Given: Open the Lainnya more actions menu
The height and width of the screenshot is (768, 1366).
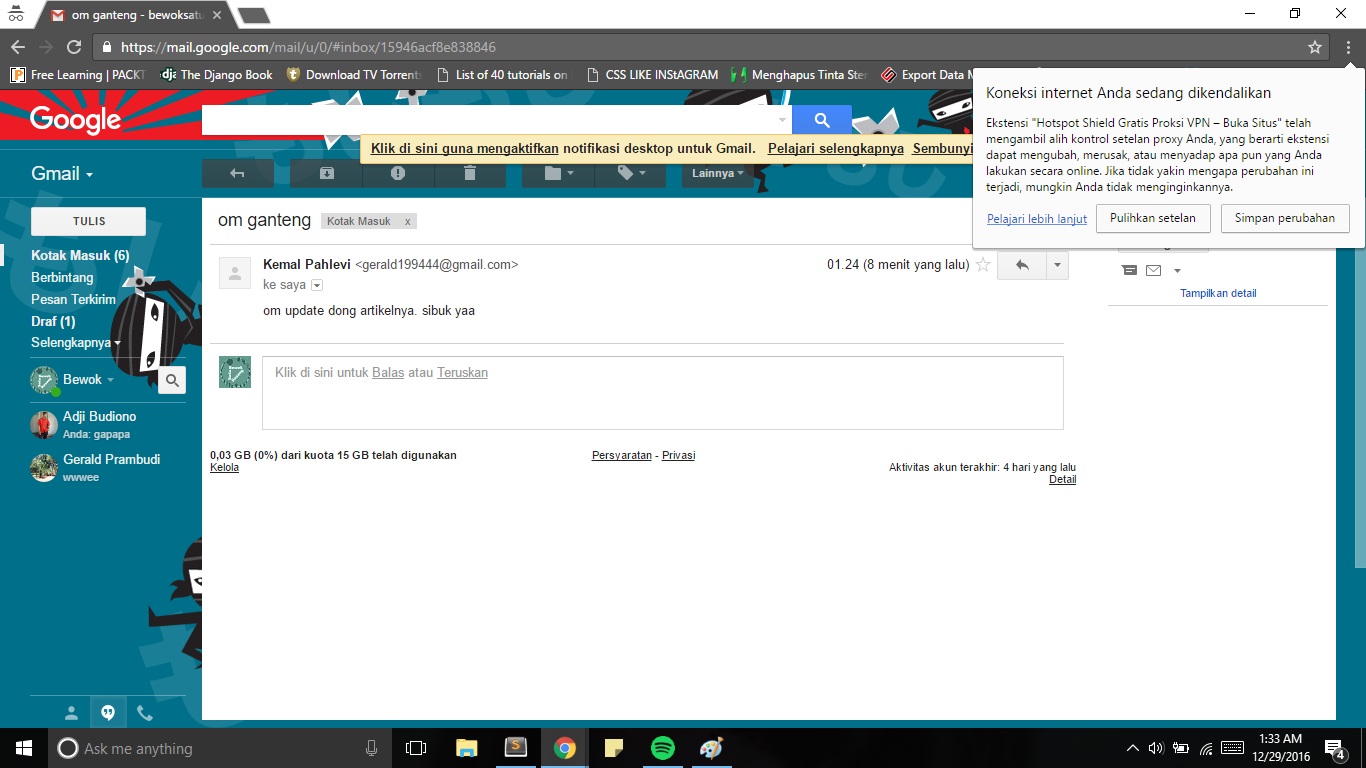Looking at the screenshot, I should pos(717,173).
